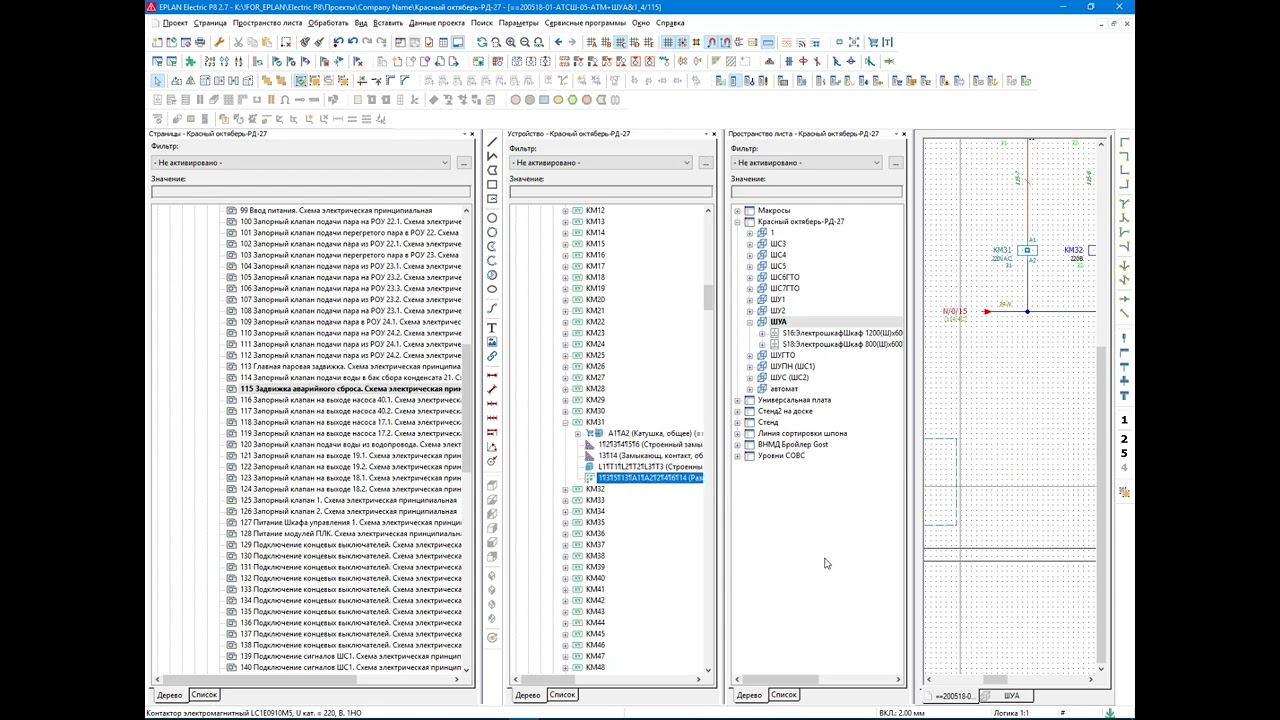This screenshot has width=1280, height=720.
Task: Open the Вставить menu
Action: (x=388, y=23)
